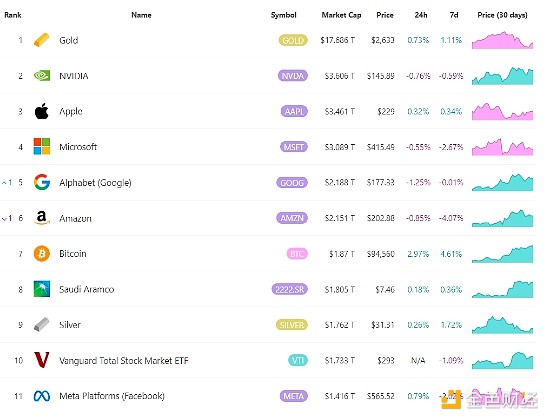Screen dimensions: 549x420
Task: Click Amazon's rank down arrow indicator
Action: pos(7,218)
